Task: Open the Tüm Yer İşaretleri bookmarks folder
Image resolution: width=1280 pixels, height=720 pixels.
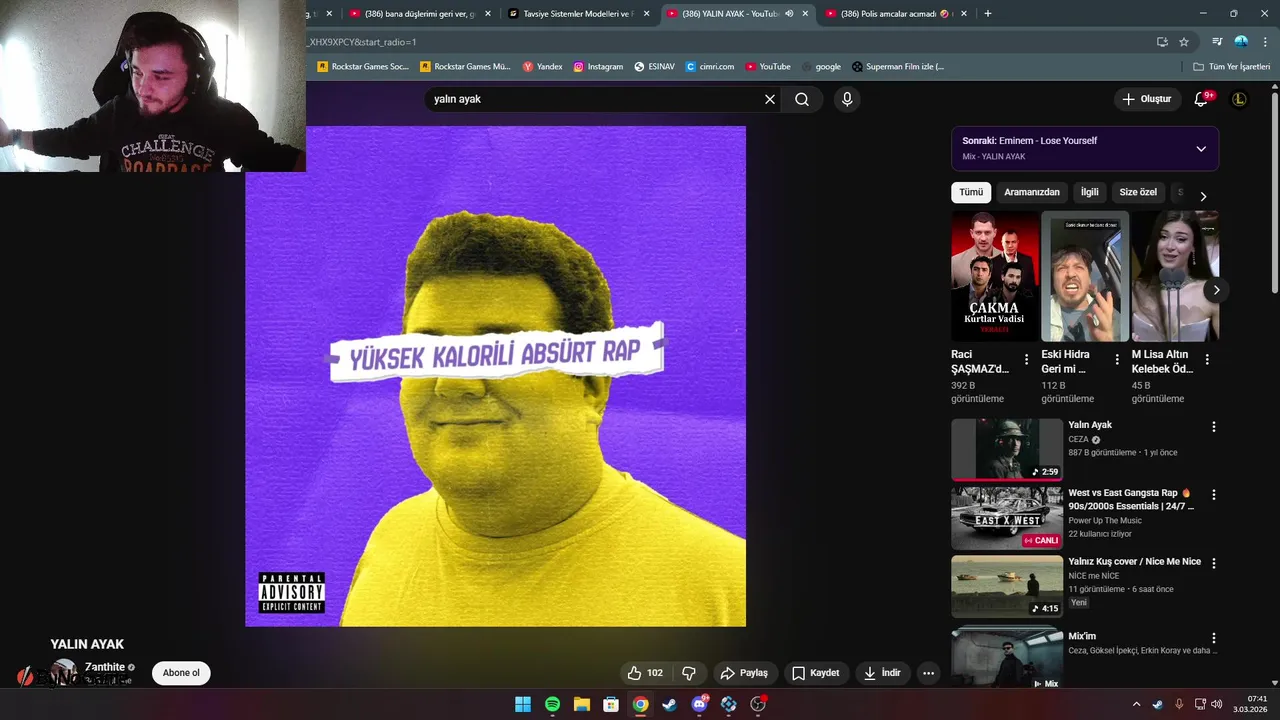Action: tap(1231, 67)
